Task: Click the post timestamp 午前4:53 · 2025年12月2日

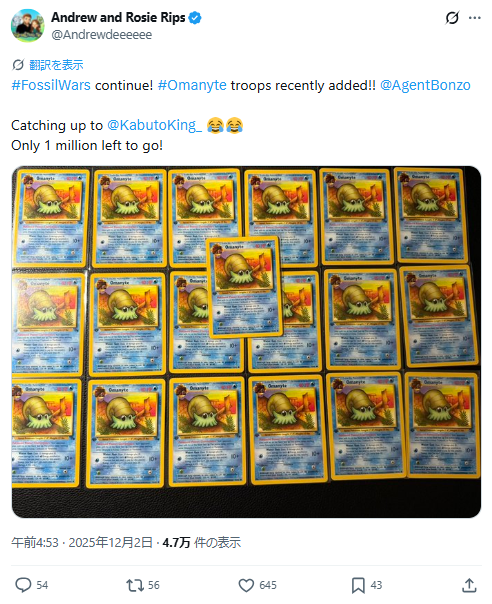Action: coord(82,542)
